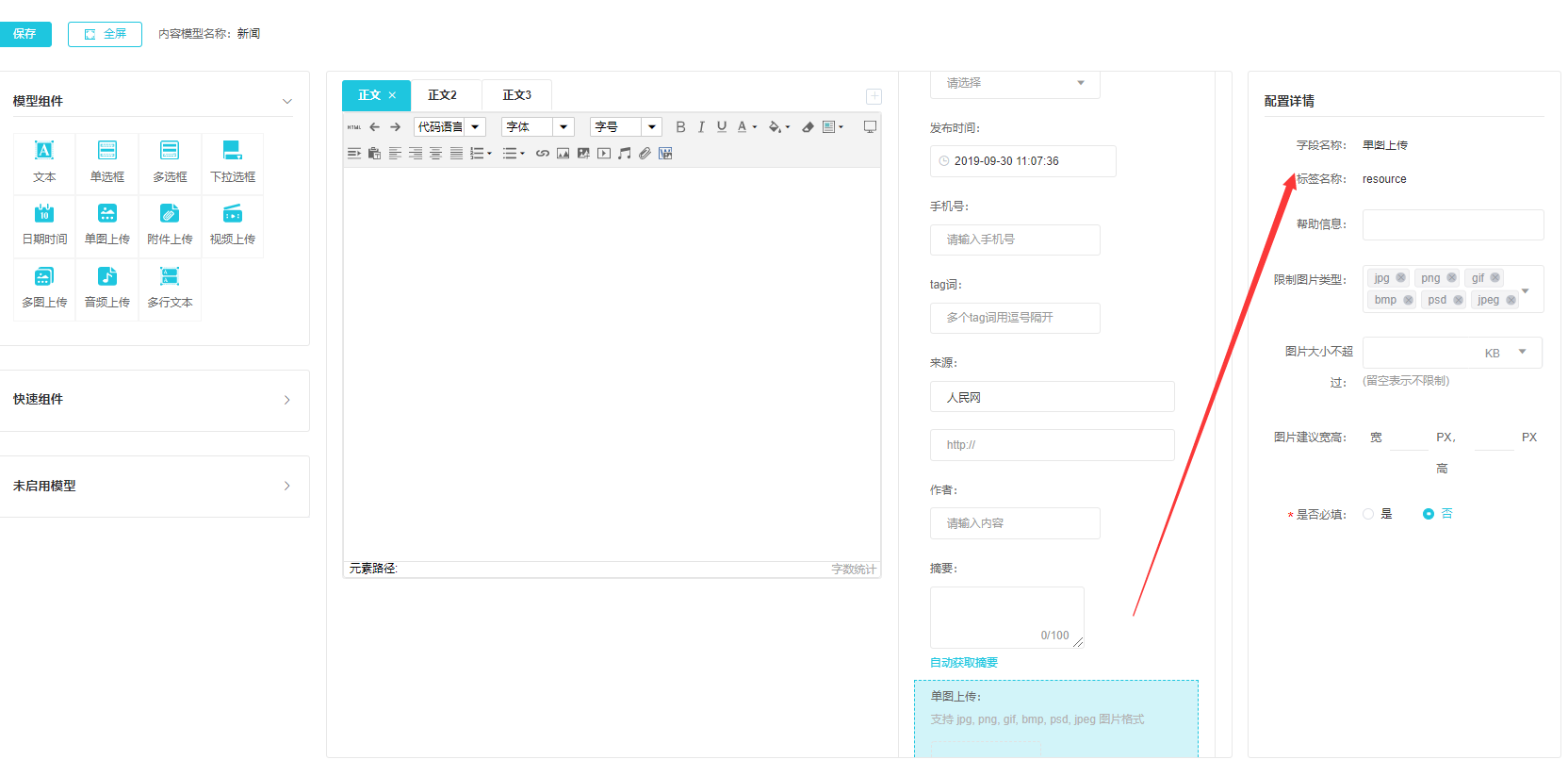This screenshot has height=760, width=1568.
Task: Add the 单选框 radio component
Action: pos(107,162)
